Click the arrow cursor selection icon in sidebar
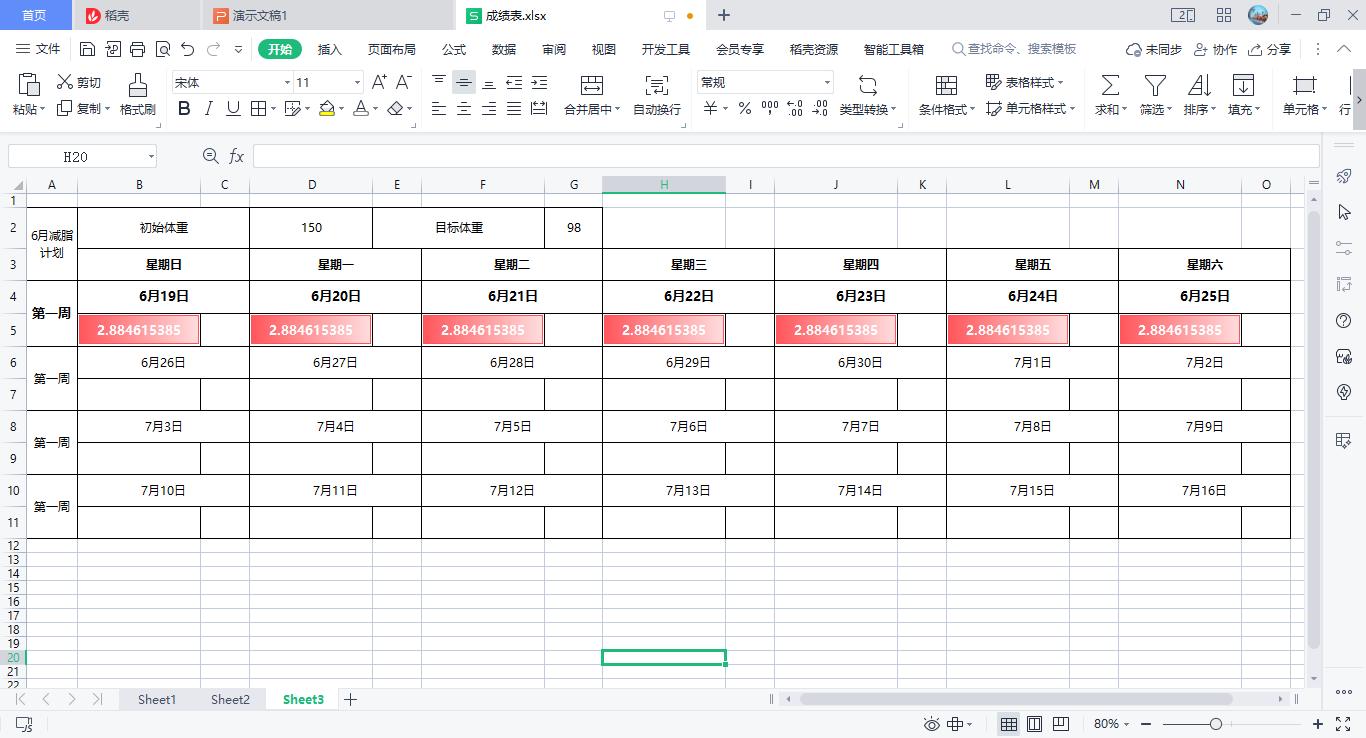This screenshot has height=738, width=1366. [1344, 212]
